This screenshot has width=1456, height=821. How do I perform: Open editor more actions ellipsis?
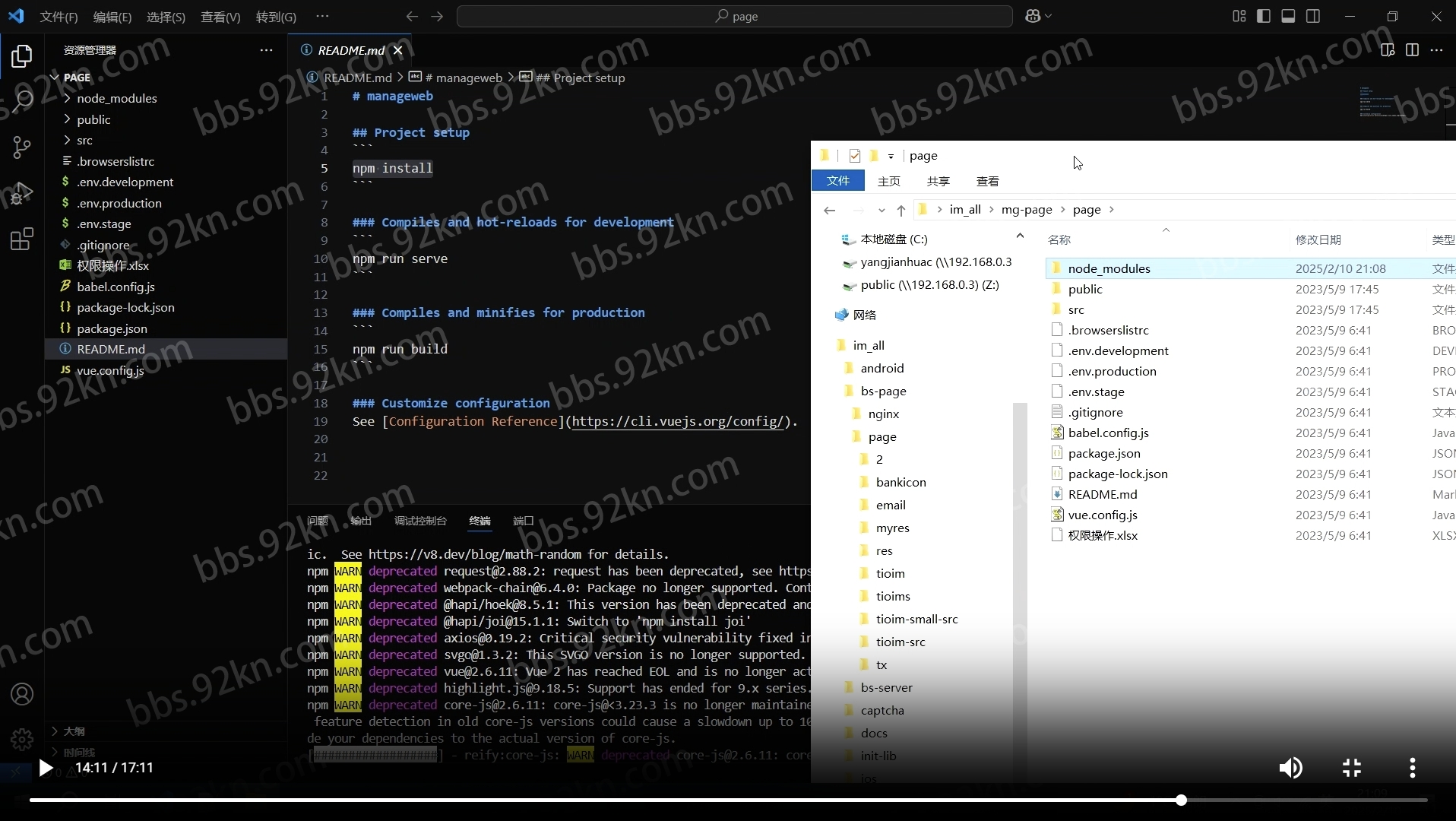click(x=1436, y=50)
